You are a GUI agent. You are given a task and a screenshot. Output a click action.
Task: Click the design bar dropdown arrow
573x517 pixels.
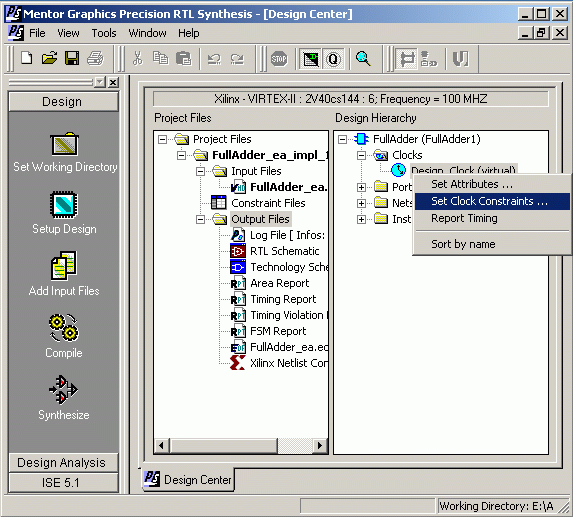coord(100,82)
